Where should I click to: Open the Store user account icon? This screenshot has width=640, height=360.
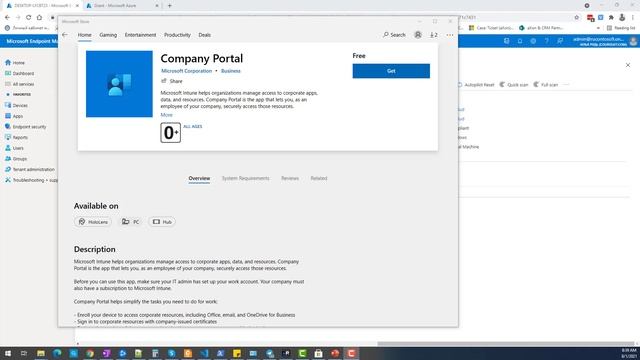(x=418, y=35)
